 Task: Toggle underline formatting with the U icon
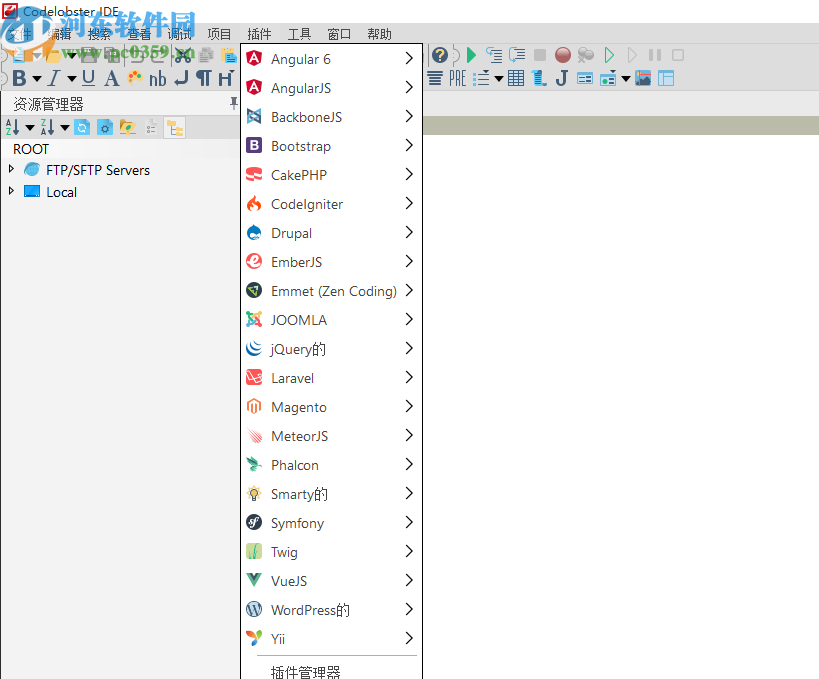coord(88,78)
